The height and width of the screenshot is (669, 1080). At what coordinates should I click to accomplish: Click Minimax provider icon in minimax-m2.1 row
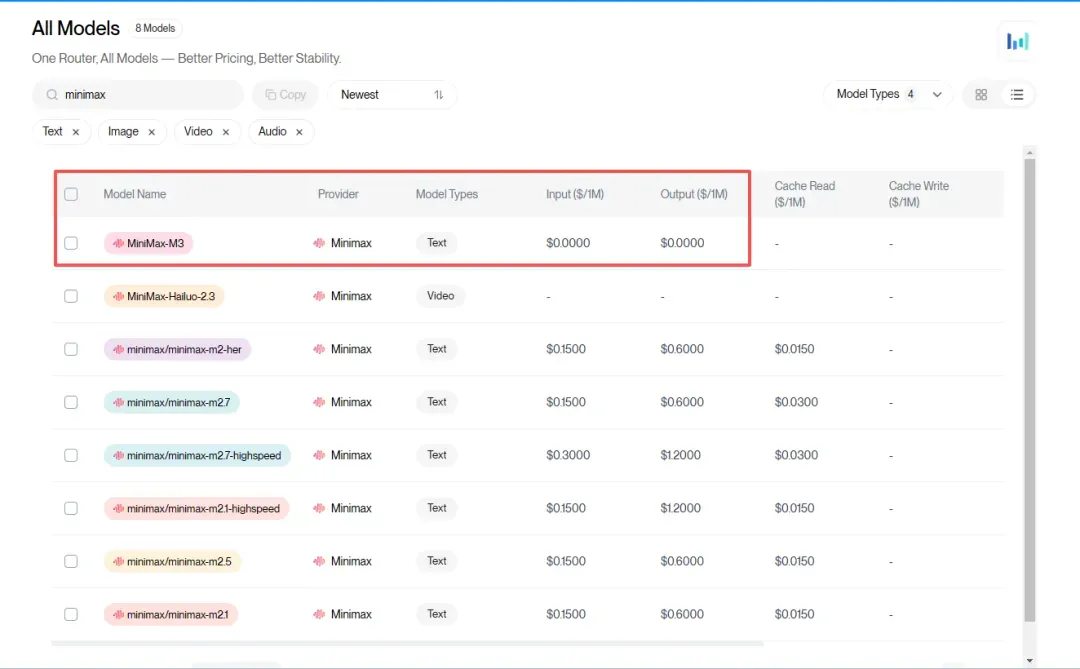[x=319, y=615]
